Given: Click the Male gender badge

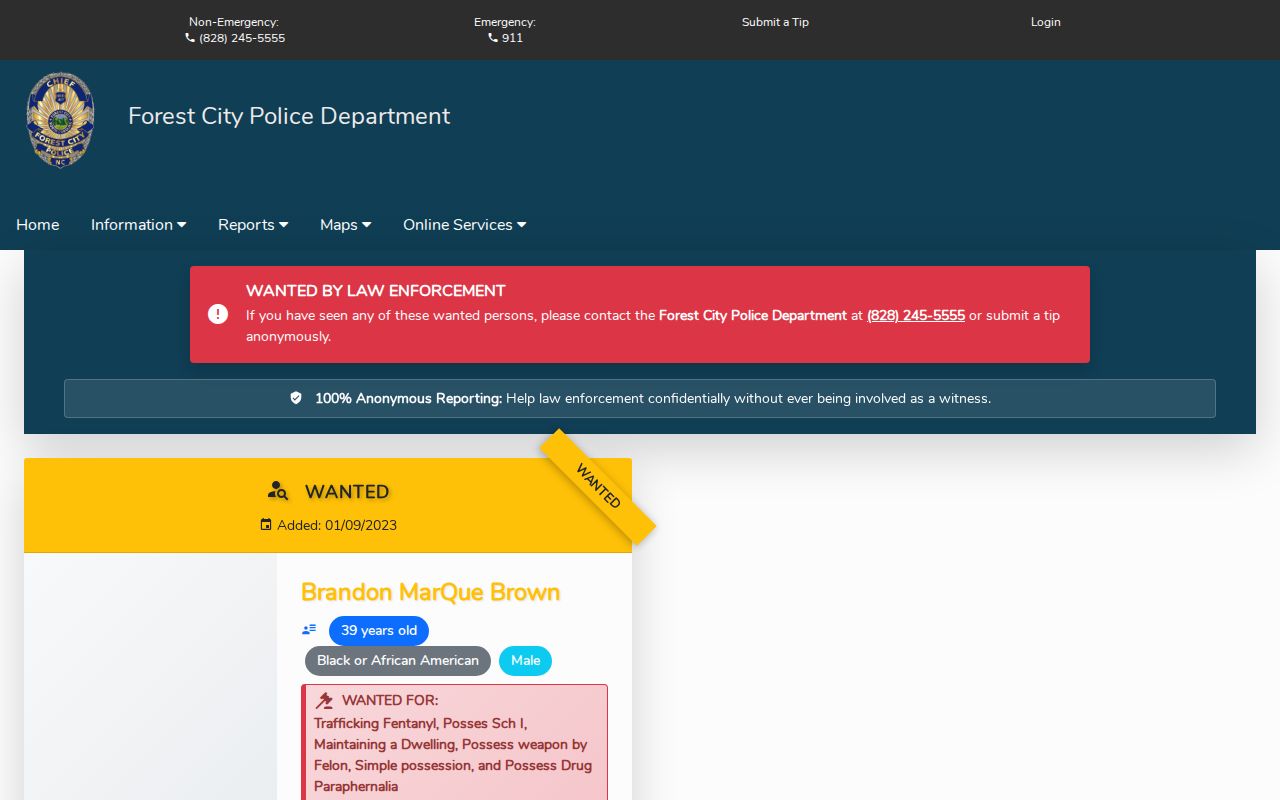Looking at the screenshot, I should click(526, 661).
